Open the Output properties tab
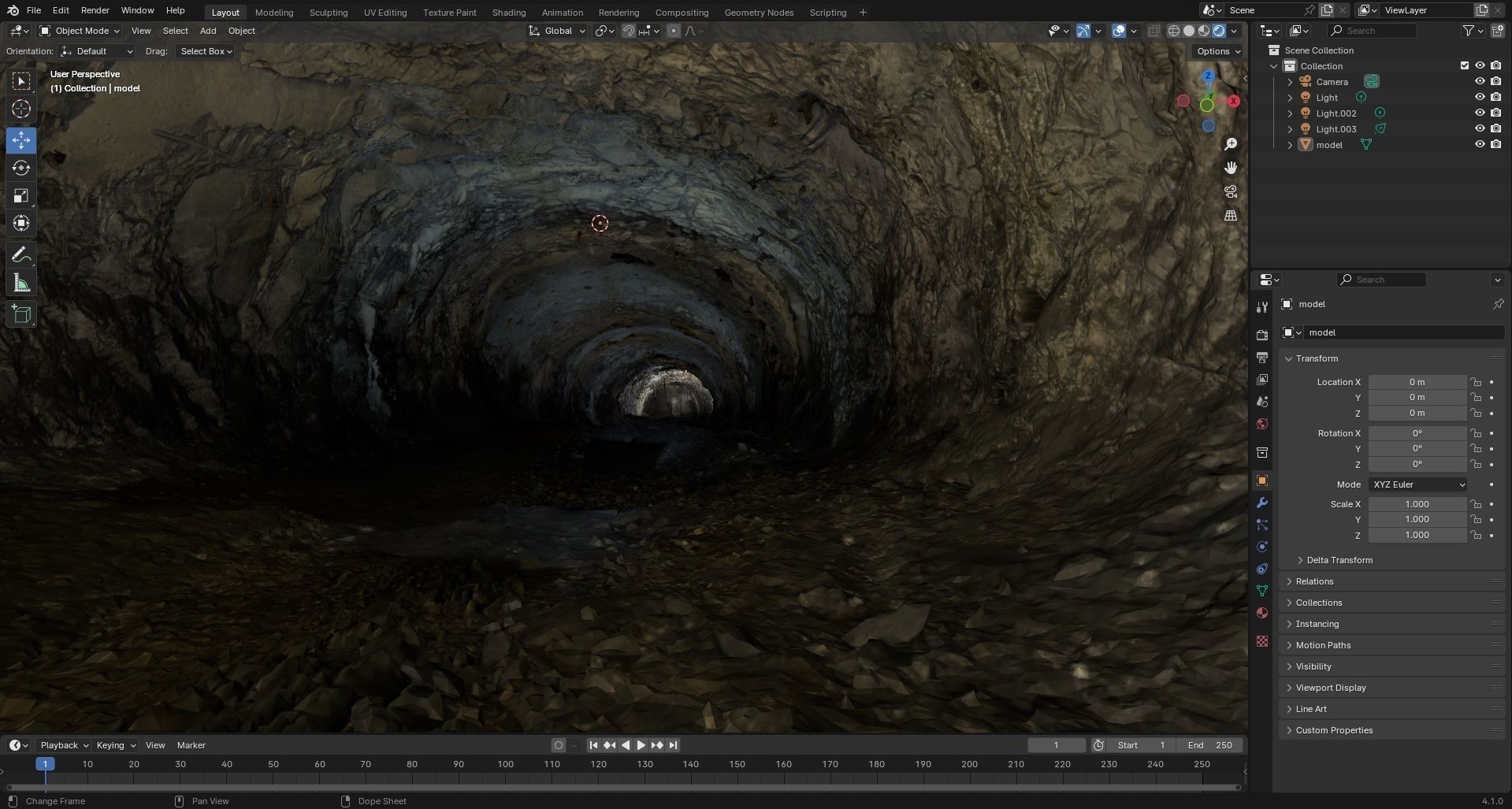The width and height of the screenshot is (1512, 809). coord(1262,357)
